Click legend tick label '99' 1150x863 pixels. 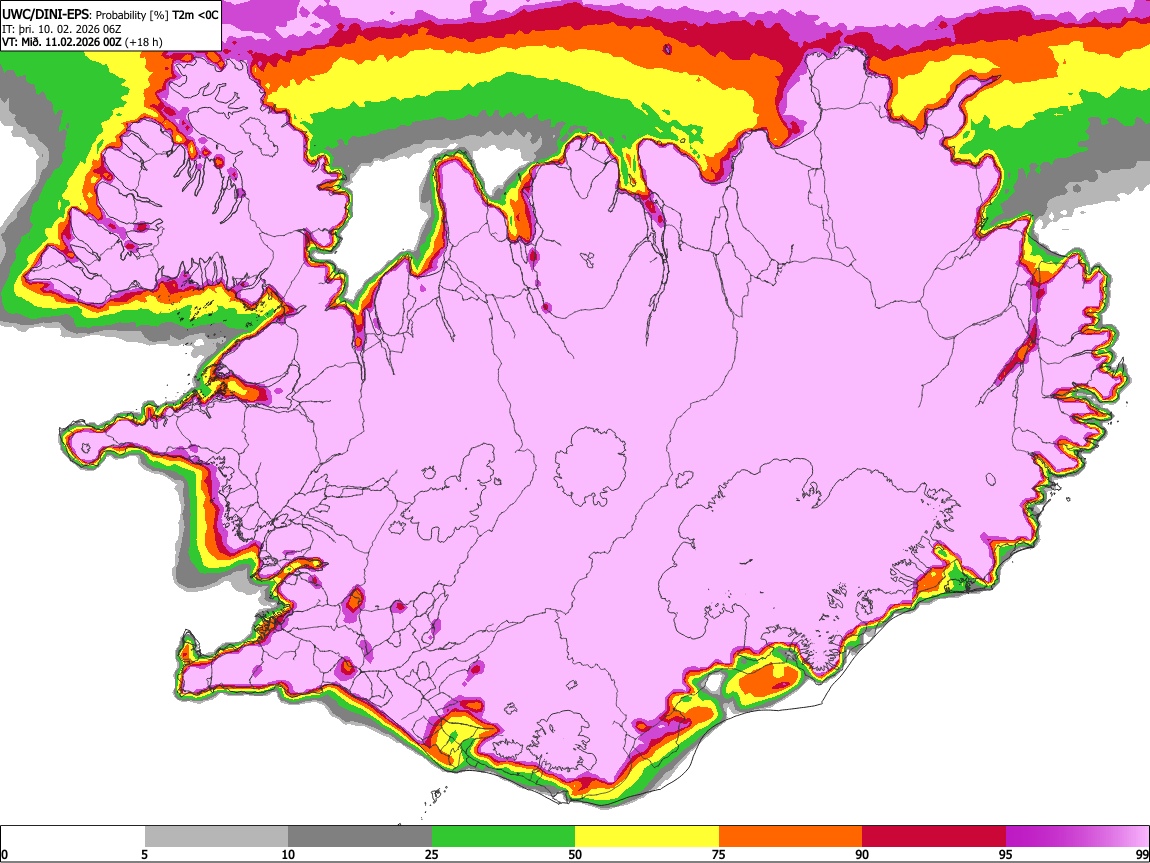(x=1142, y=855)
